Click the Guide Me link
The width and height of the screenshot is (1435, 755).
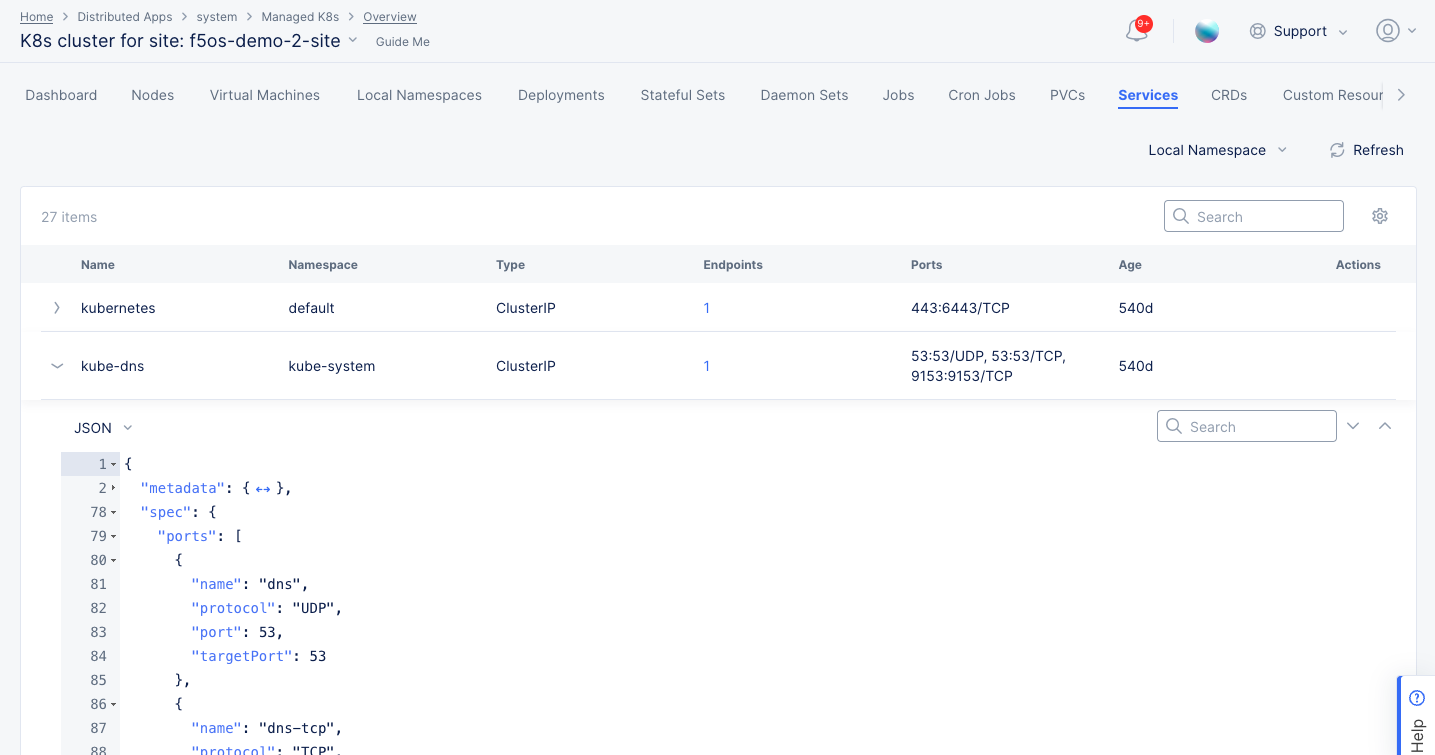[x=402, y=41]
